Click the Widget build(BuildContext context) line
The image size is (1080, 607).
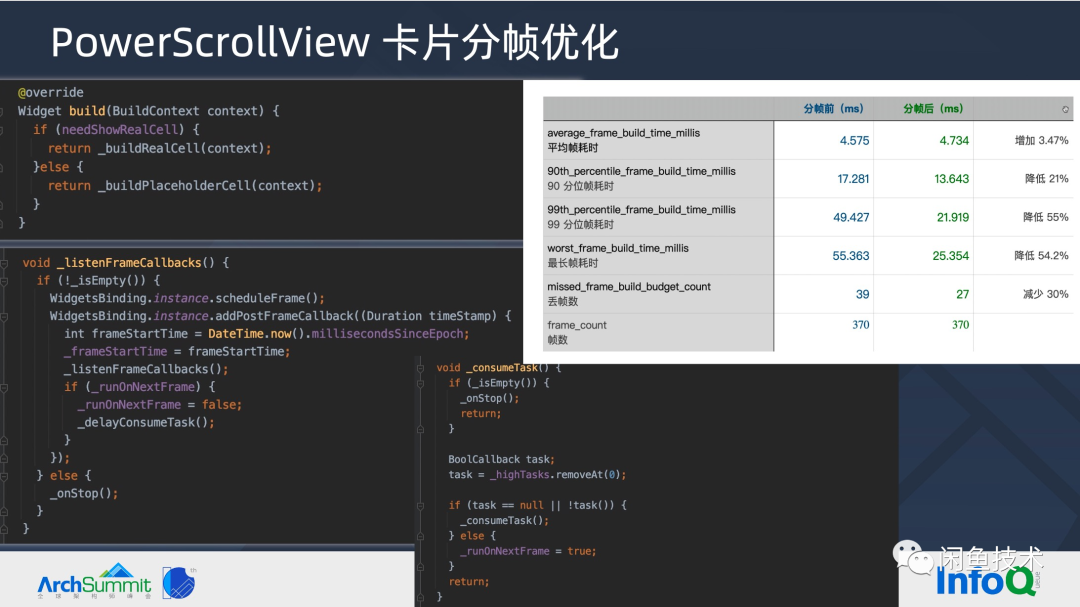click(149, 111)
